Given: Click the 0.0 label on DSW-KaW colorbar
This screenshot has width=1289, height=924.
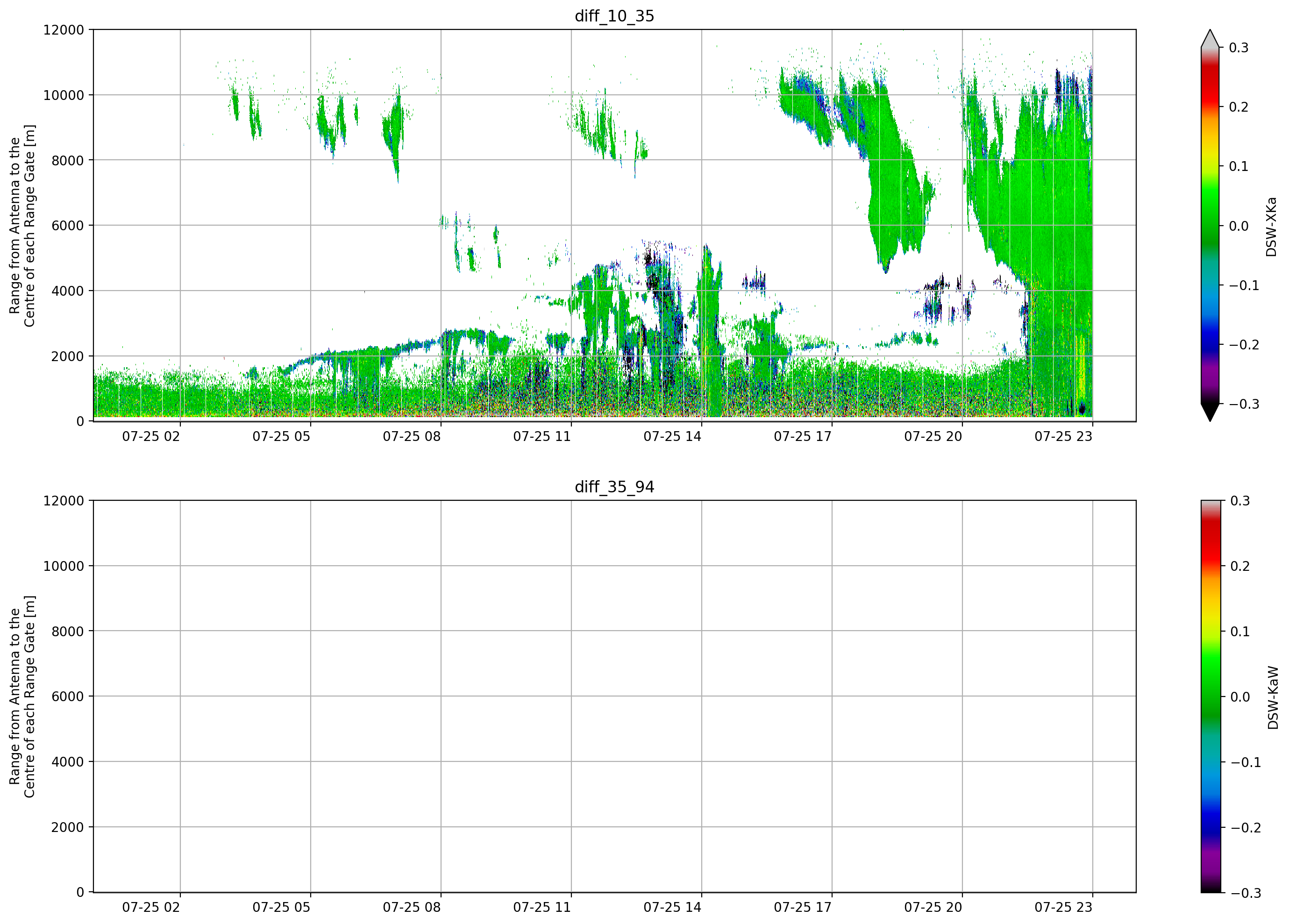Looking at the screenshot, I should click(1240, 697).
